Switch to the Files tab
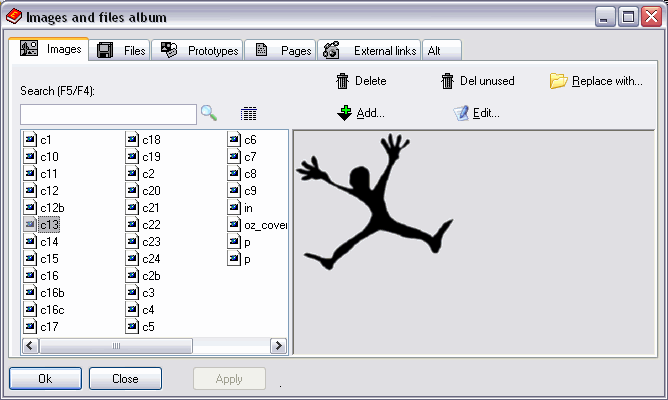 point(121,50)
